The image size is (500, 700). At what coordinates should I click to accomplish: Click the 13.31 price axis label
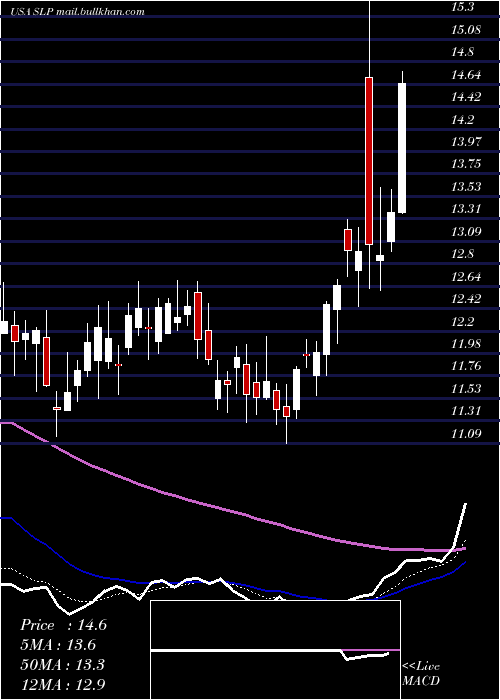pyautogui.click(x=466, y=209)
